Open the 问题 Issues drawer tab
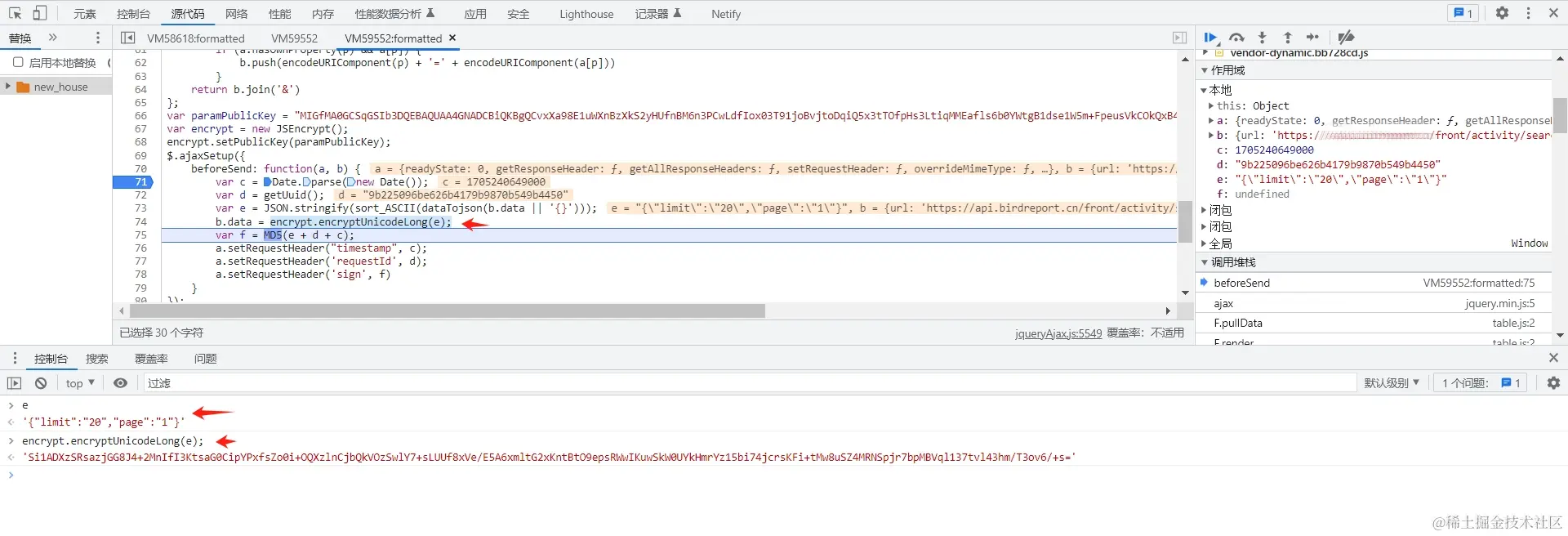Image resolution: width=1568 pixels, height=536 pixels. click(x=206, y=359)
